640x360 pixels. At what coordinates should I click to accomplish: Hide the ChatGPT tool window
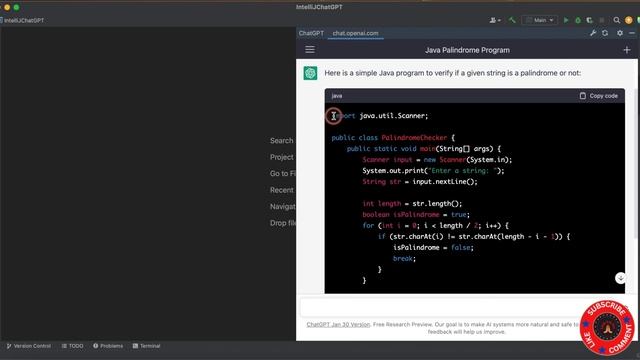[x=632, y=33]
